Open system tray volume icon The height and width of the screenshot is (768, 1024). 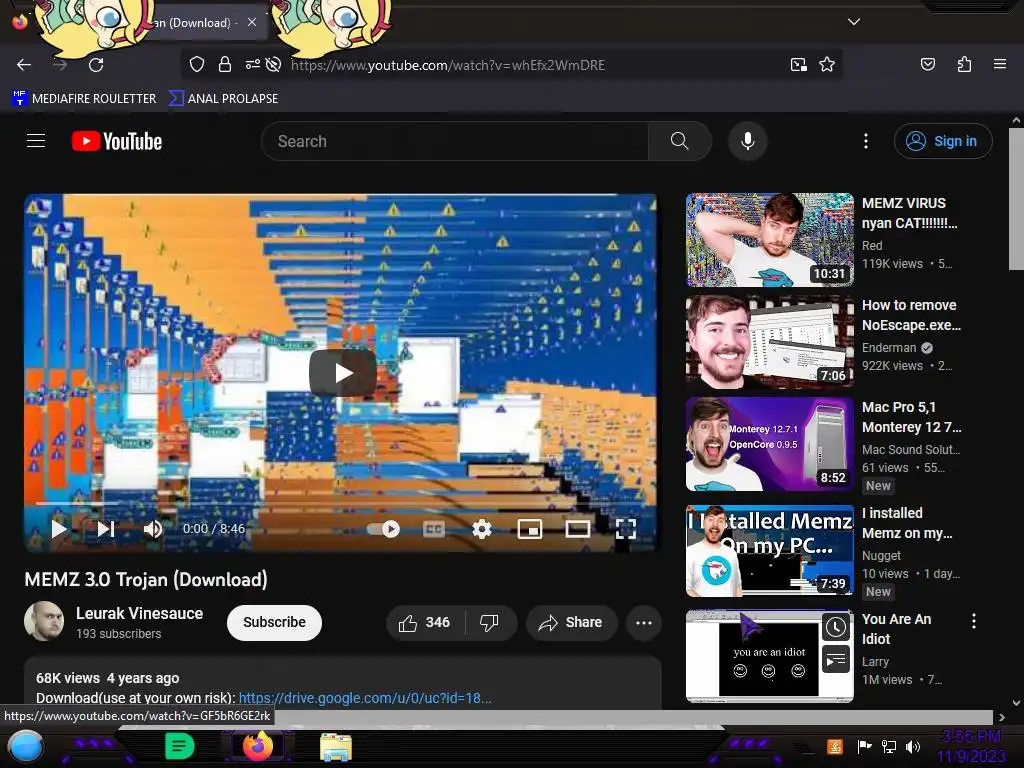(x=912, y=746)
